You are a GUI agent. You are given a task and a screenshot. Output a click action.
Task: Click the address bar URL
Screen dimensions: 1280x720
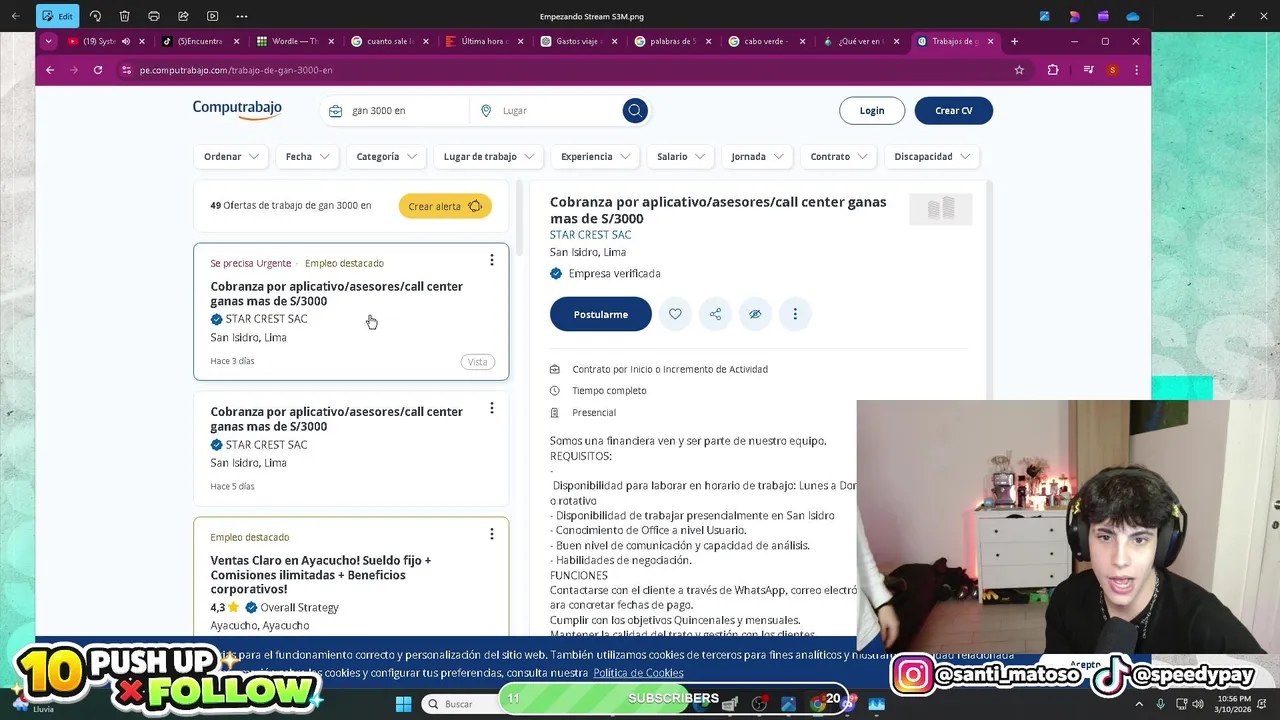point(236,70)
